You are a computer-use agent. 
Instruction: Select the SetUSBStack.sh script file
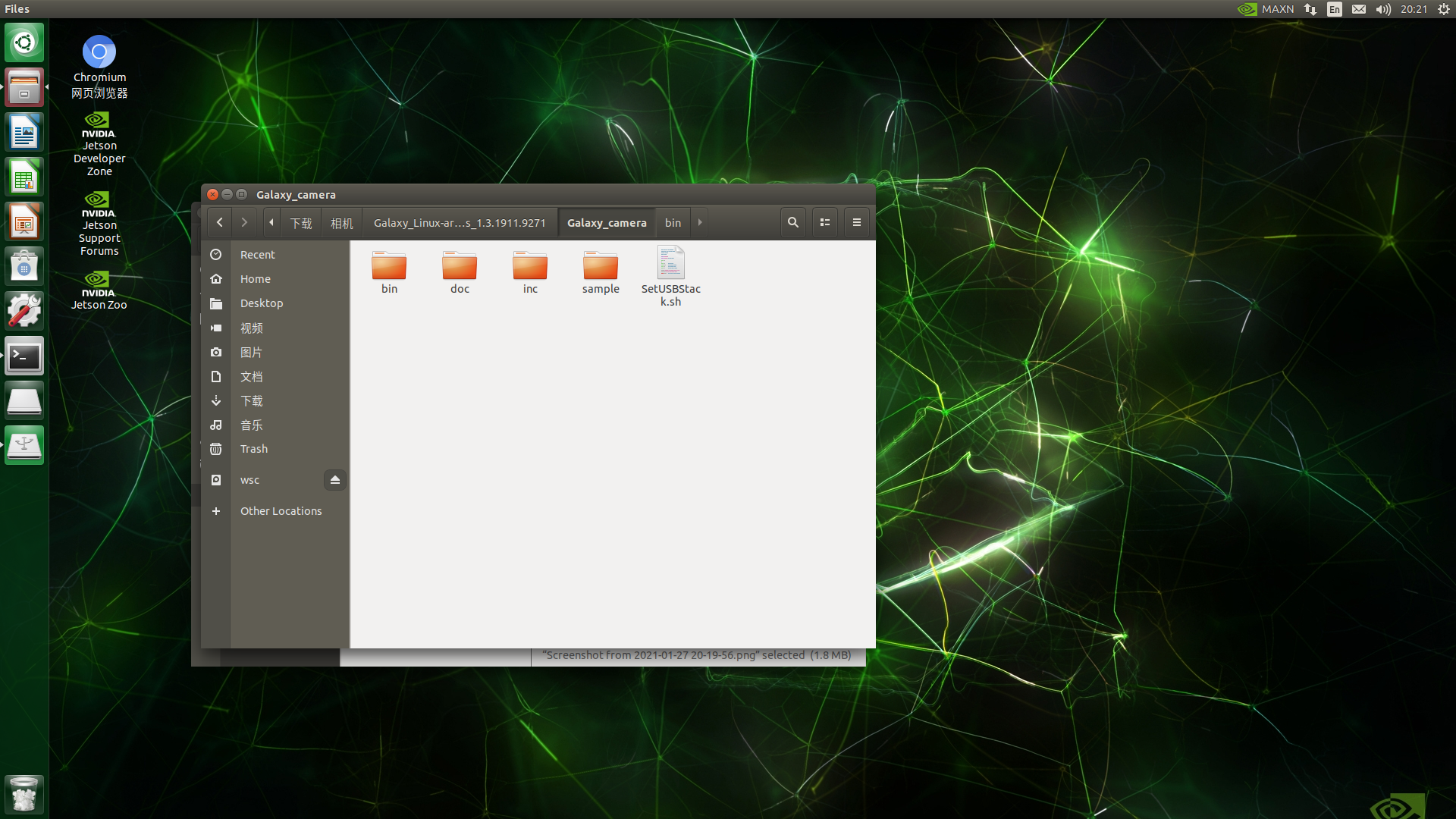point(671,276)
